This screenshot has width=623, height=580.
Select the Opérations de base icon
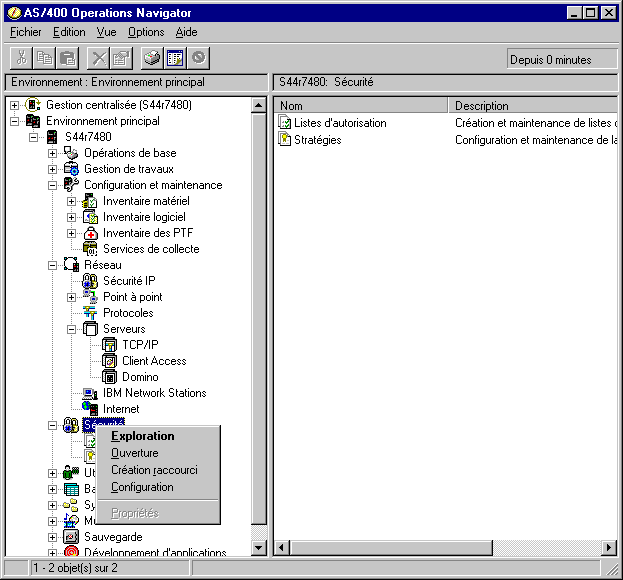pyautogui.click(x=71, y=153)
